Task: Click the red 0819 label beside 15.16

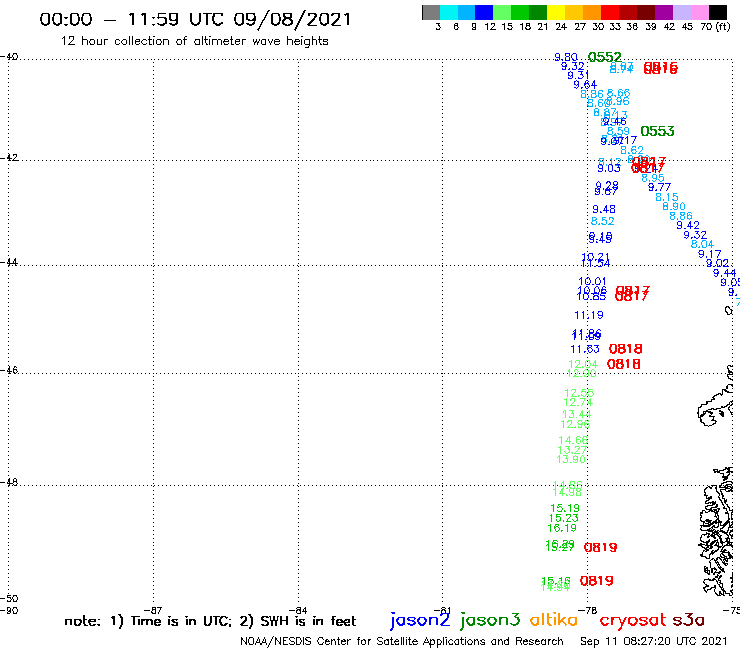Action: 597,581
